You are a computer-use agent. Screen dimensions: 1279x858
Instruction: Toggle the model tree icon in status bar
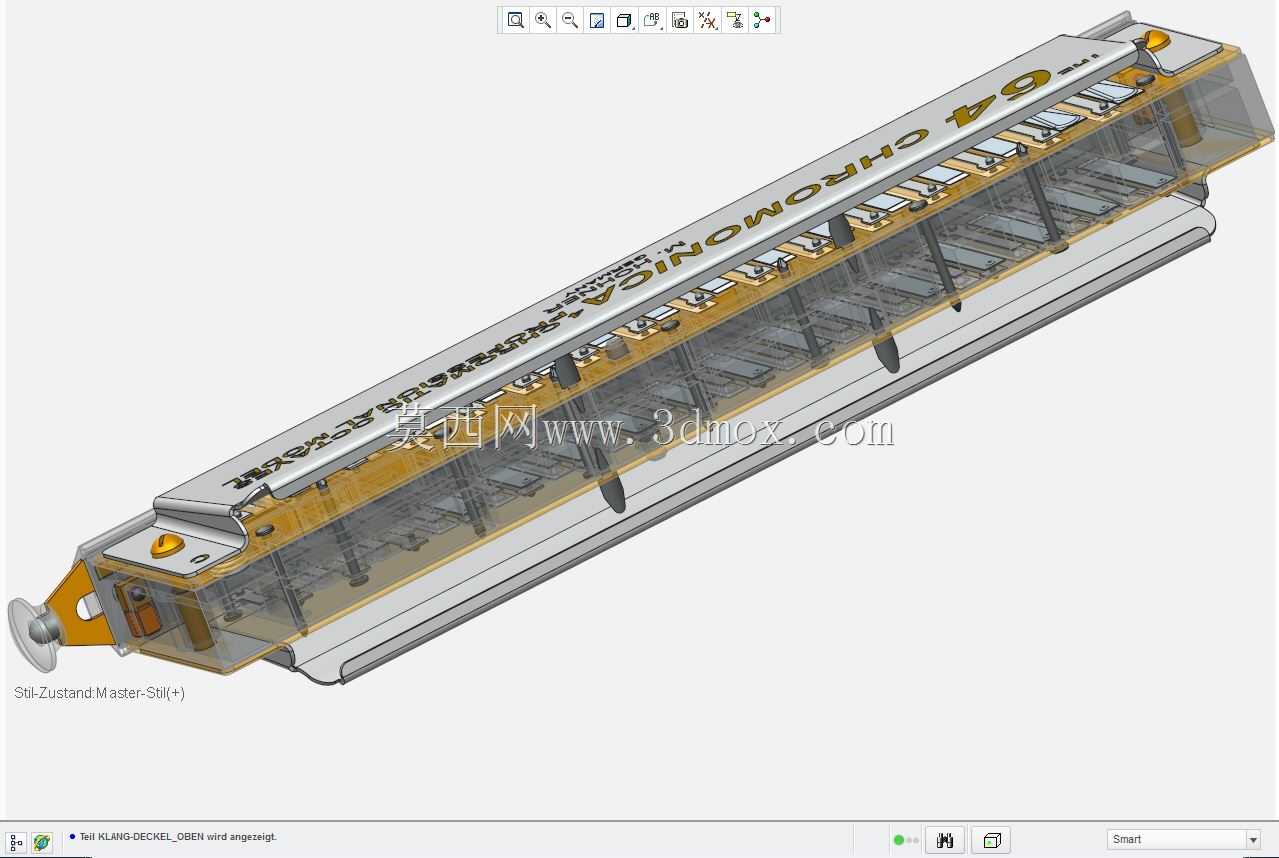[16, 842]
